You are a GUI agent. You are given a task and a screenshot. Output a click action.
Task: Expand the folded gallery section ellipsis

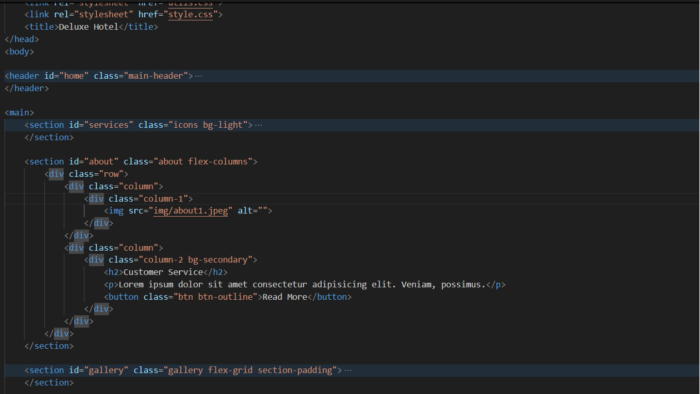(348, 370)
